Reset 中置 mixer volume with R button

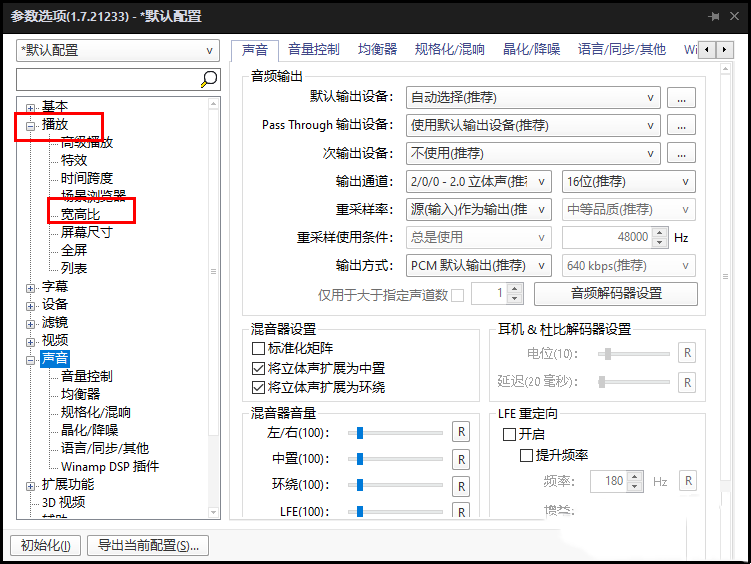pyautogui.click(x=461, y=459)
